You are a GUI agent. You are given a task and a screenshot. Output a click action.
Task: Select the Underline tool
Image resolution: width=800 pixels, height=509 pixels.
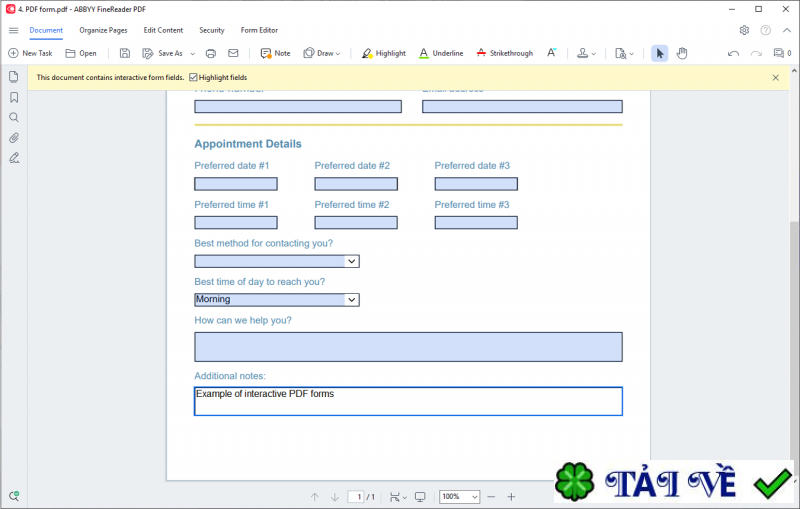[x=441, y=53]
